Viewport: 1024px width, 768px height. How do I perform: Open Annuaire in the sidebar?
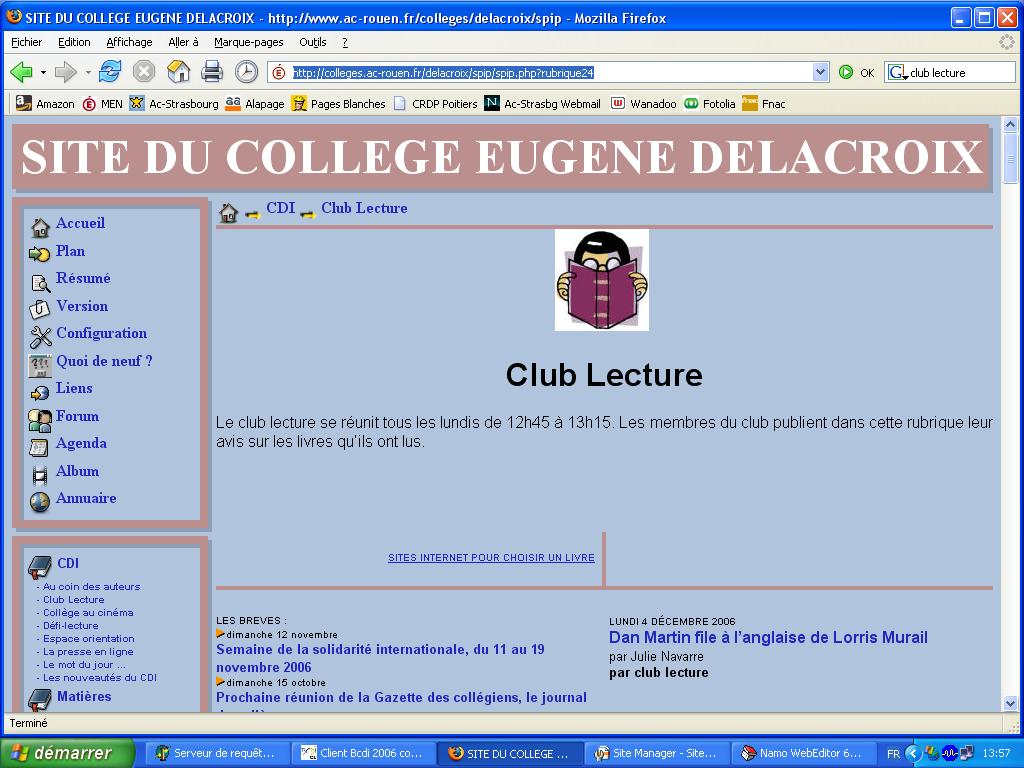(x=86, y=498)
